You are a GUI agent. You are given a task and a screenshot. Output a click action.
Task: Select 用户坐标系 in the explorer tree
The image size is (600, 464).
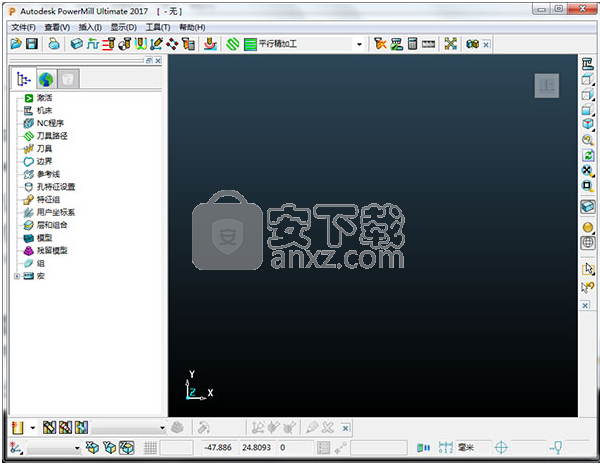coord(56,212)
